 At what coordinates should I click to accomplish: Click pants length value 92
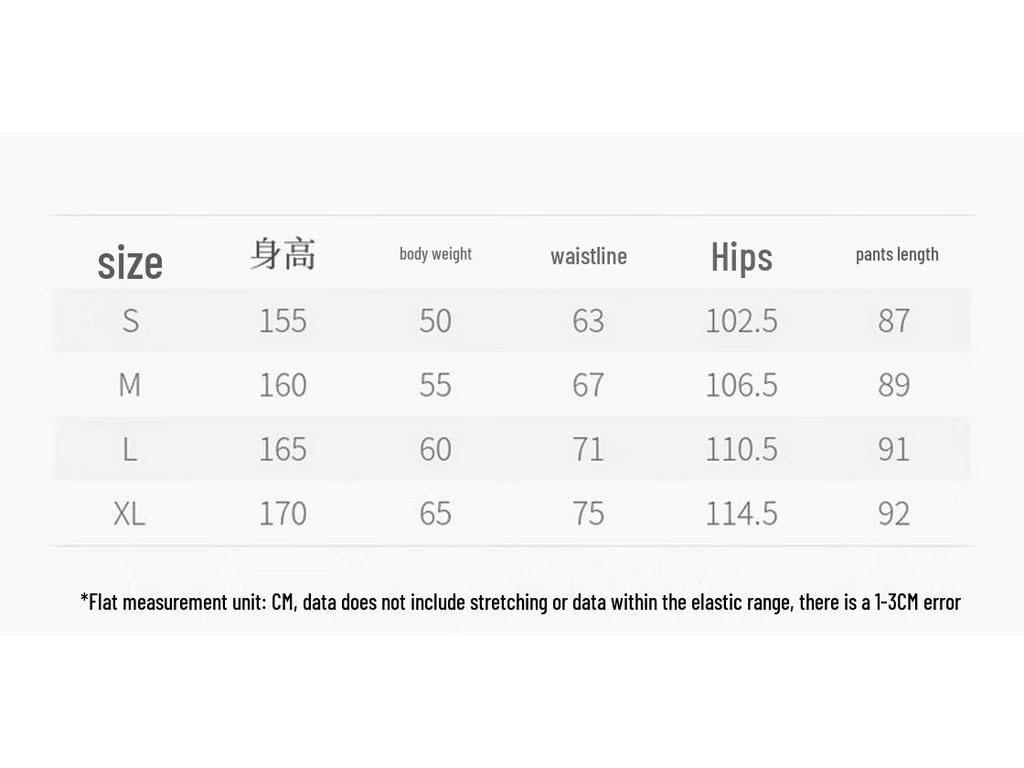tap(894, 513)
